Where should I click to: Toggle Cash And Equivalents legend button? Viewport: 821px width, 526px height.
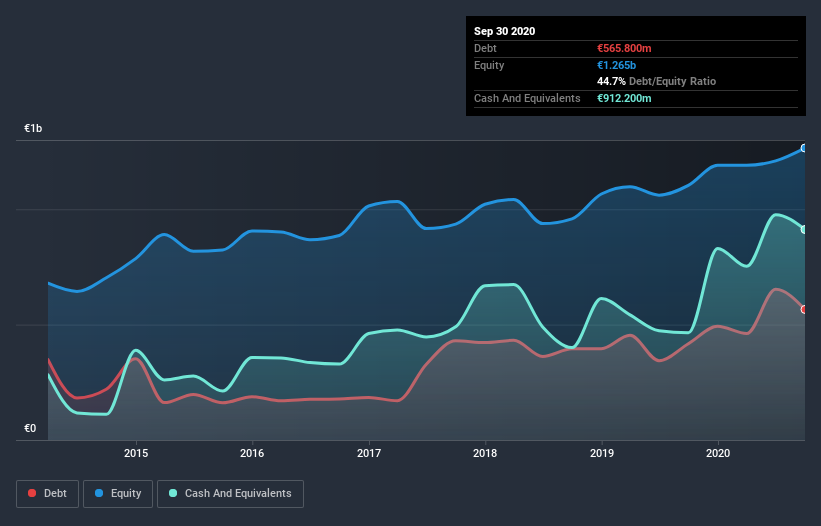coord(230,494)
